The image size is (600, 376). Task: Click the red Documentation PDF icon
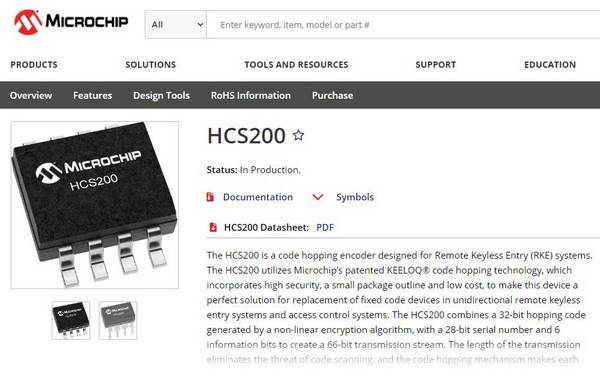coord(210,197)
